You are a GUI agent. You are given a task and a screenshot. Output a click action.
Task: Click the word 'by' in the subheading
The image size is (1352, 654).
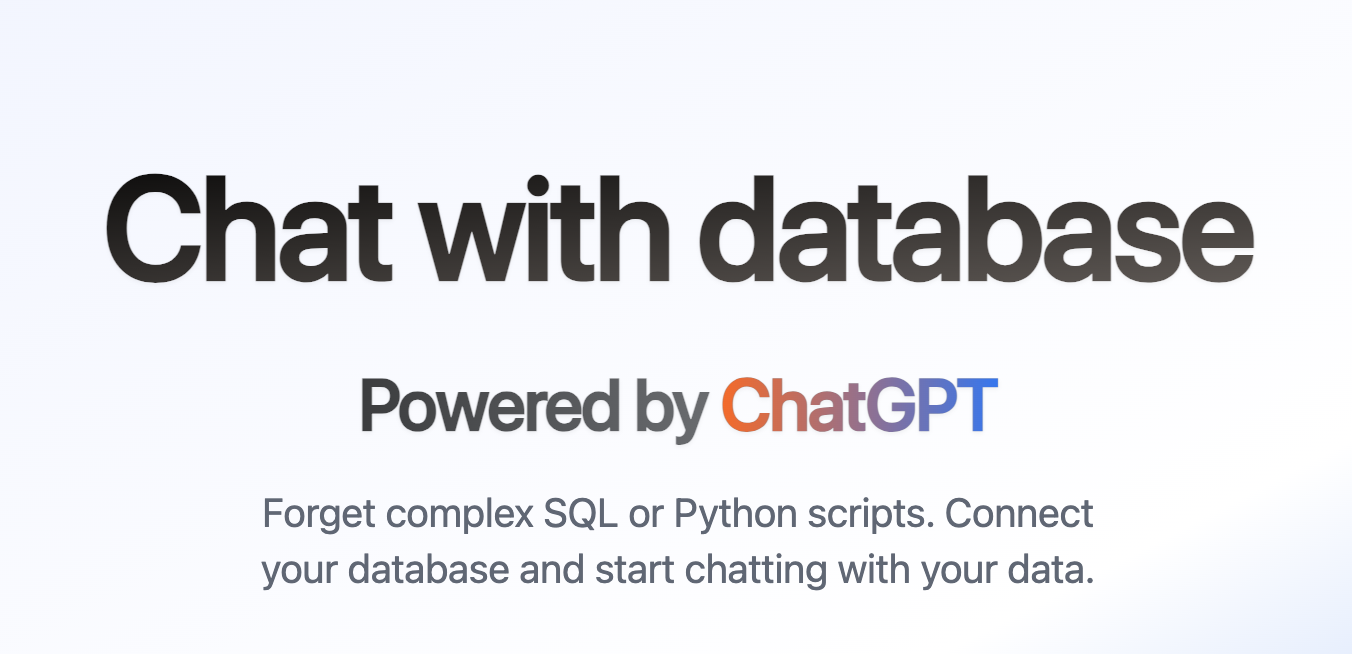pos(670,408)
